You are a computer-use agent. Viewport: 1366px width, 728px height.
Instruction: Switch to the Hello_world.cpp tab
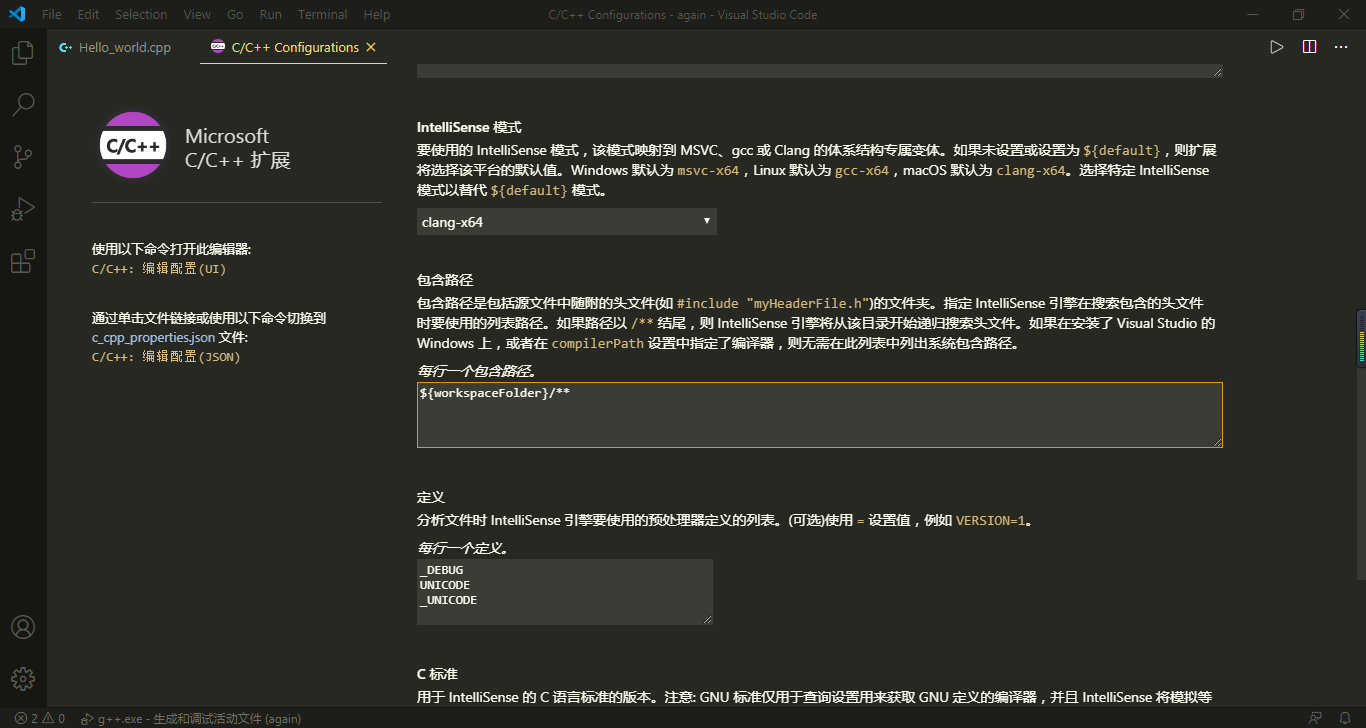coord(115,47)
